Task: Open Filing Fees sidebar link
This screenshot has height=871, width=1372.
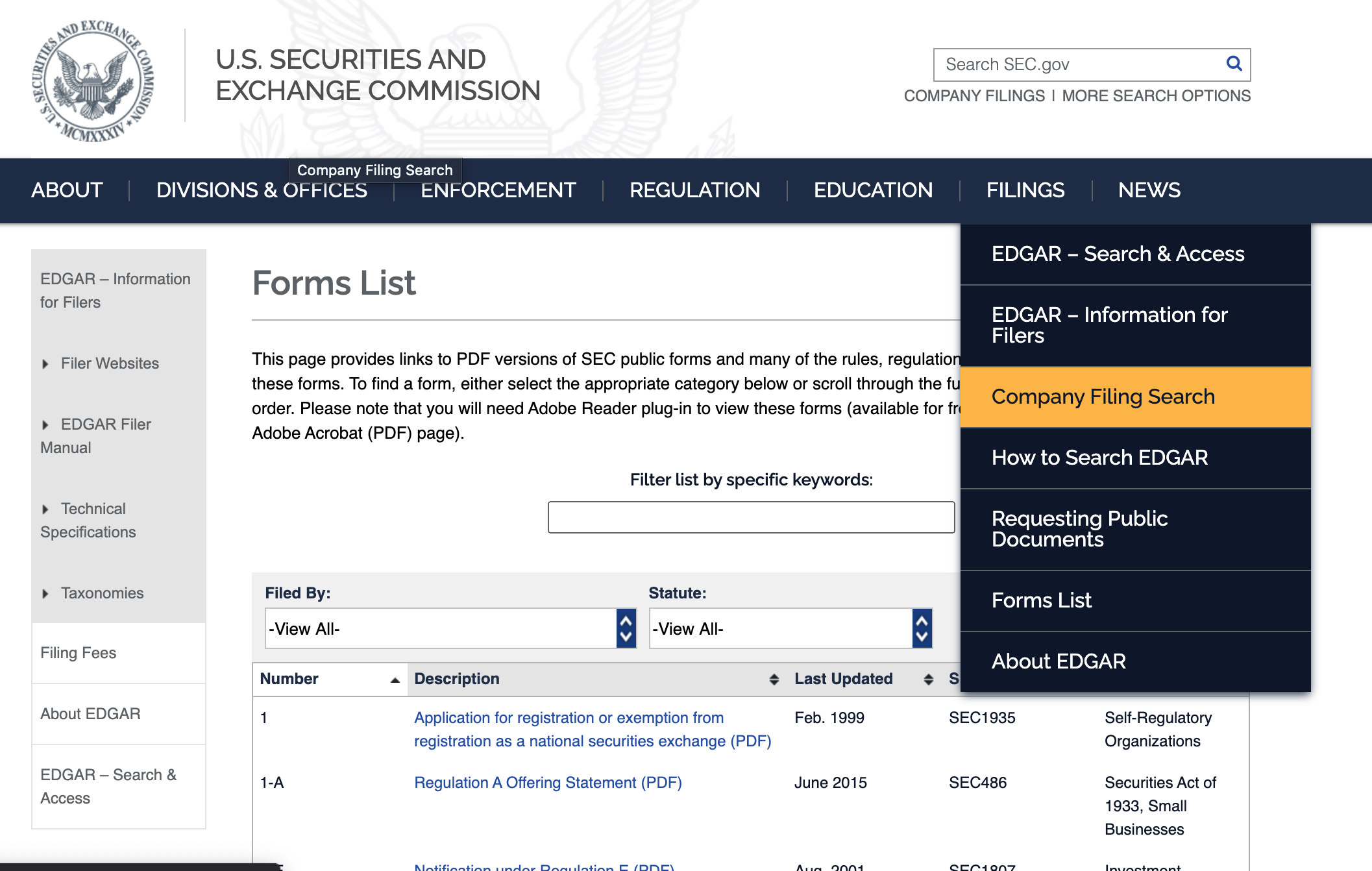Action: tap(78, 653)
